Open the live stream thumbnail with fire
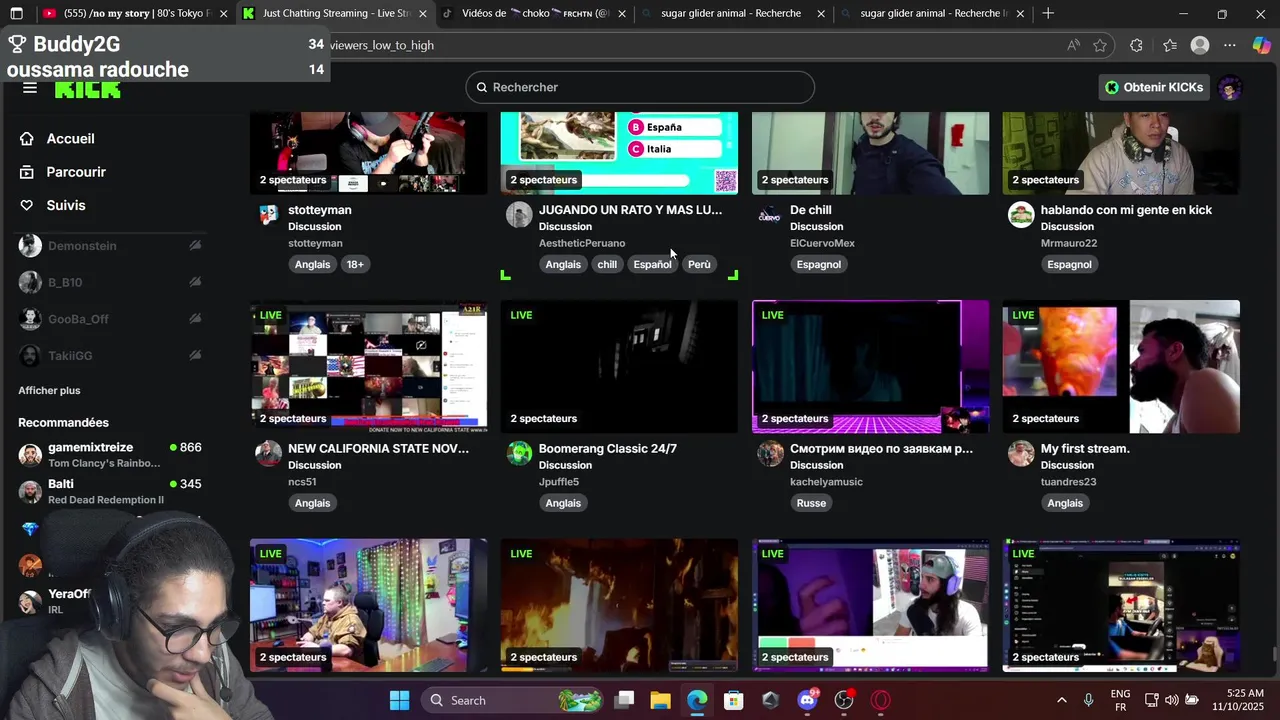Image resolution: width=1280 pixels, height=720 pixels. 619,606
